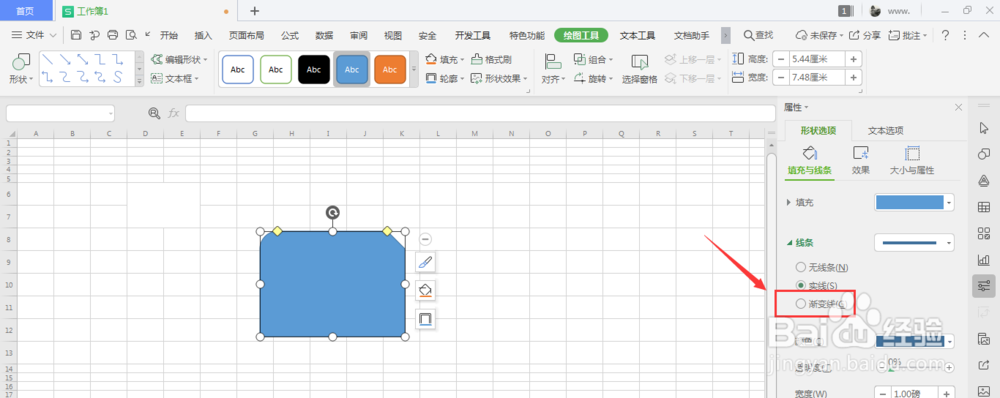
Task: Open 效果 effects section icon
Action: (x=861, y=154)
